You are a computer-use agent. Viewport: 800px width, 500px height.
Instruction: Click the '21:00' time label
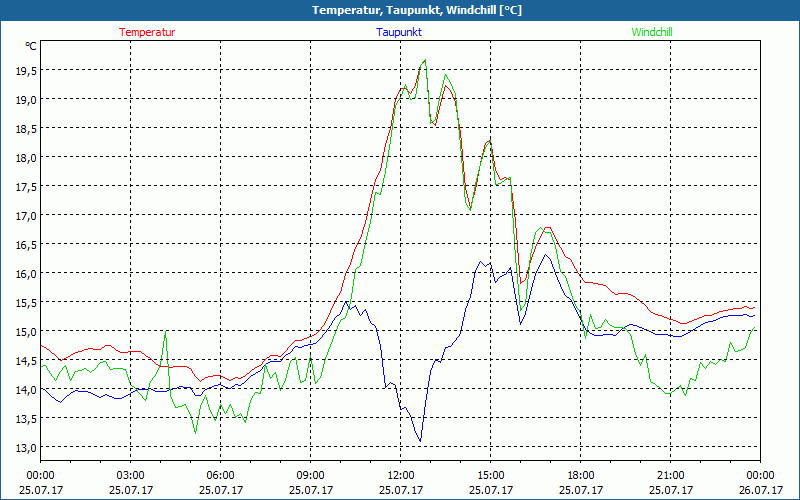(x=670, y=476)
